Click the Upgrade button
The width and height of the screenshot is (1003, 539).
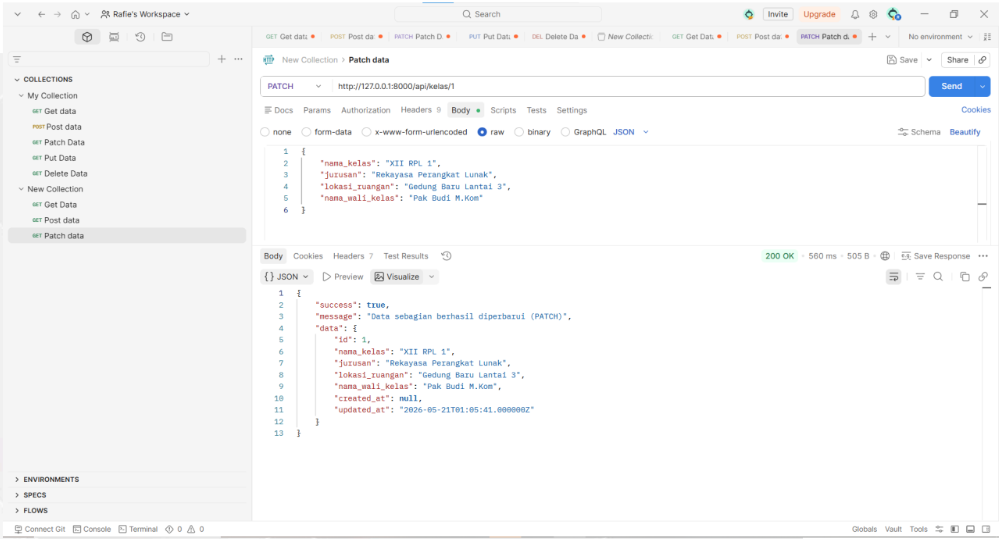pyautogui.click(x=819, y=14)
